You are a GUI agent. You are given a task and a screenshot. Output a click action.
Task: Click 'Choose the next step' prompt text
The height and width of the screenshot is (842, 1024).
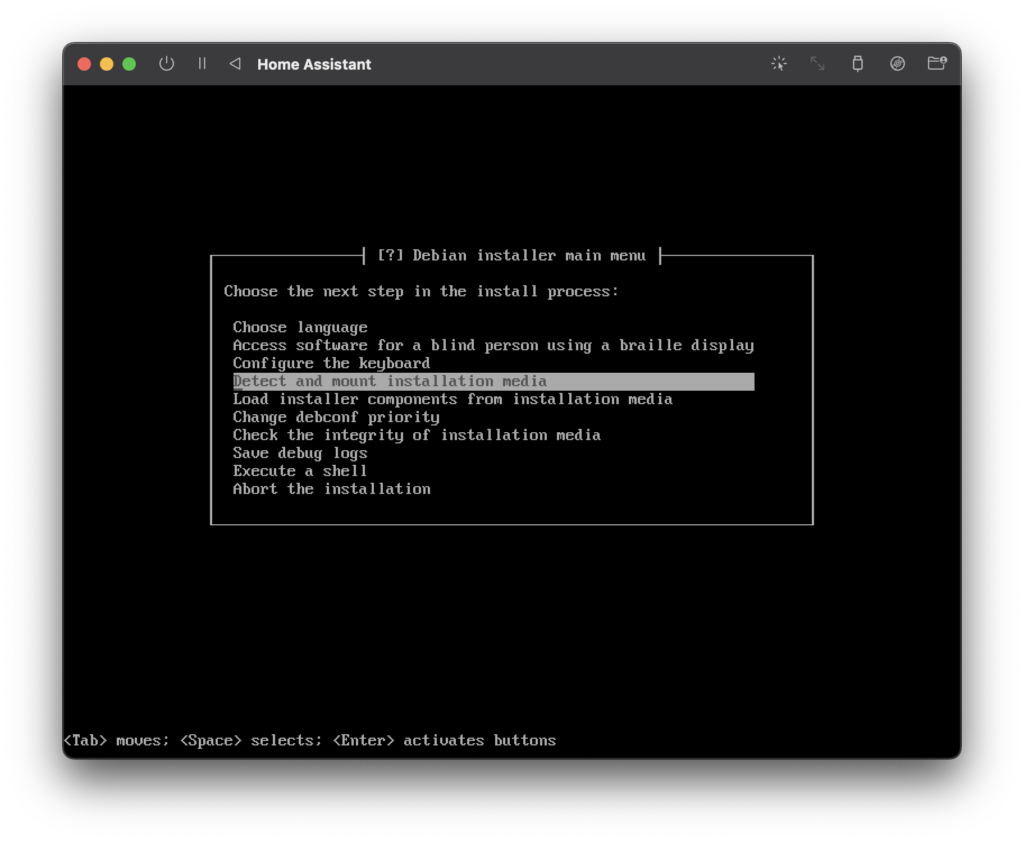[x=421, y=291]
